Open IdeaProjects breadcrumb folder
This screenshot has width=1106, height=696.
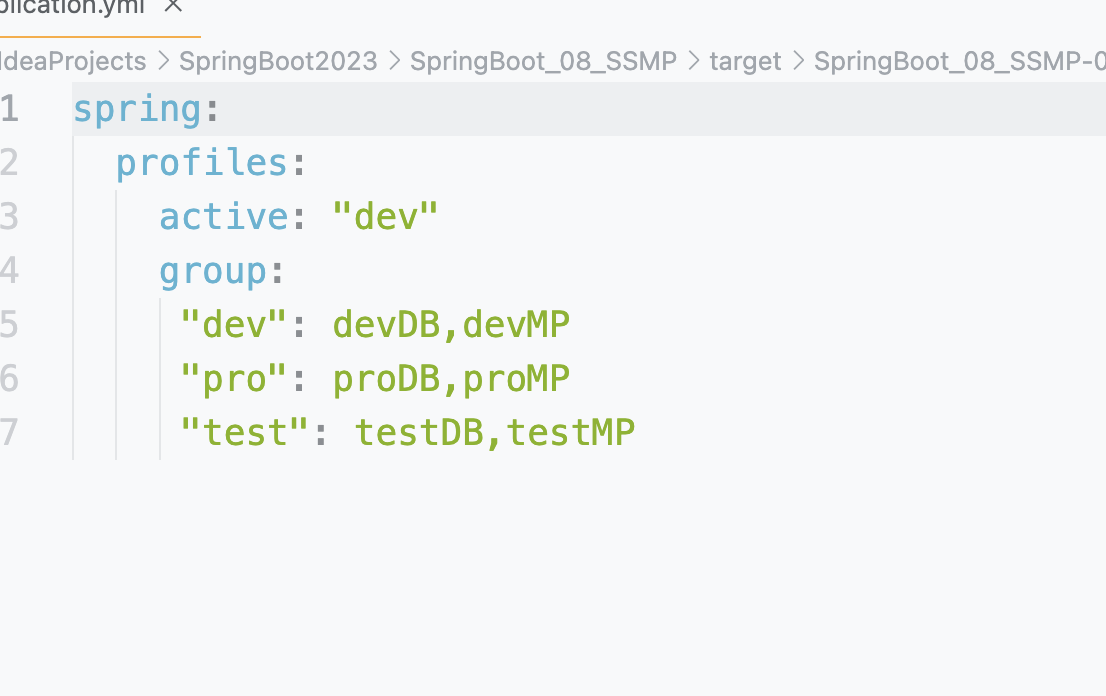click(x=73, y=61)
